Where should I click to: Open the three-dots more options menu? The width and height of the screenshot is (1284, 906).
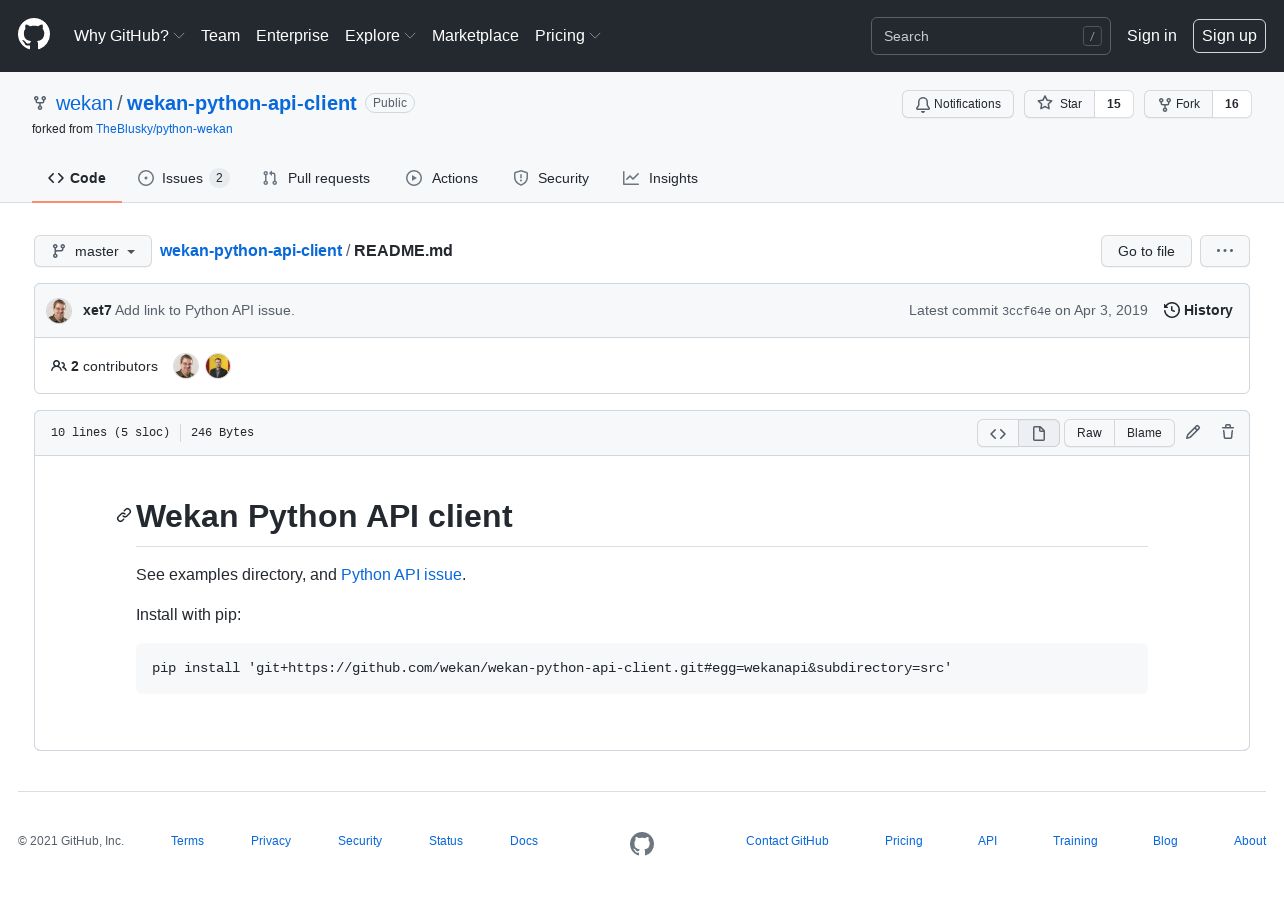pyautogui.click(x=1225, y=251)
